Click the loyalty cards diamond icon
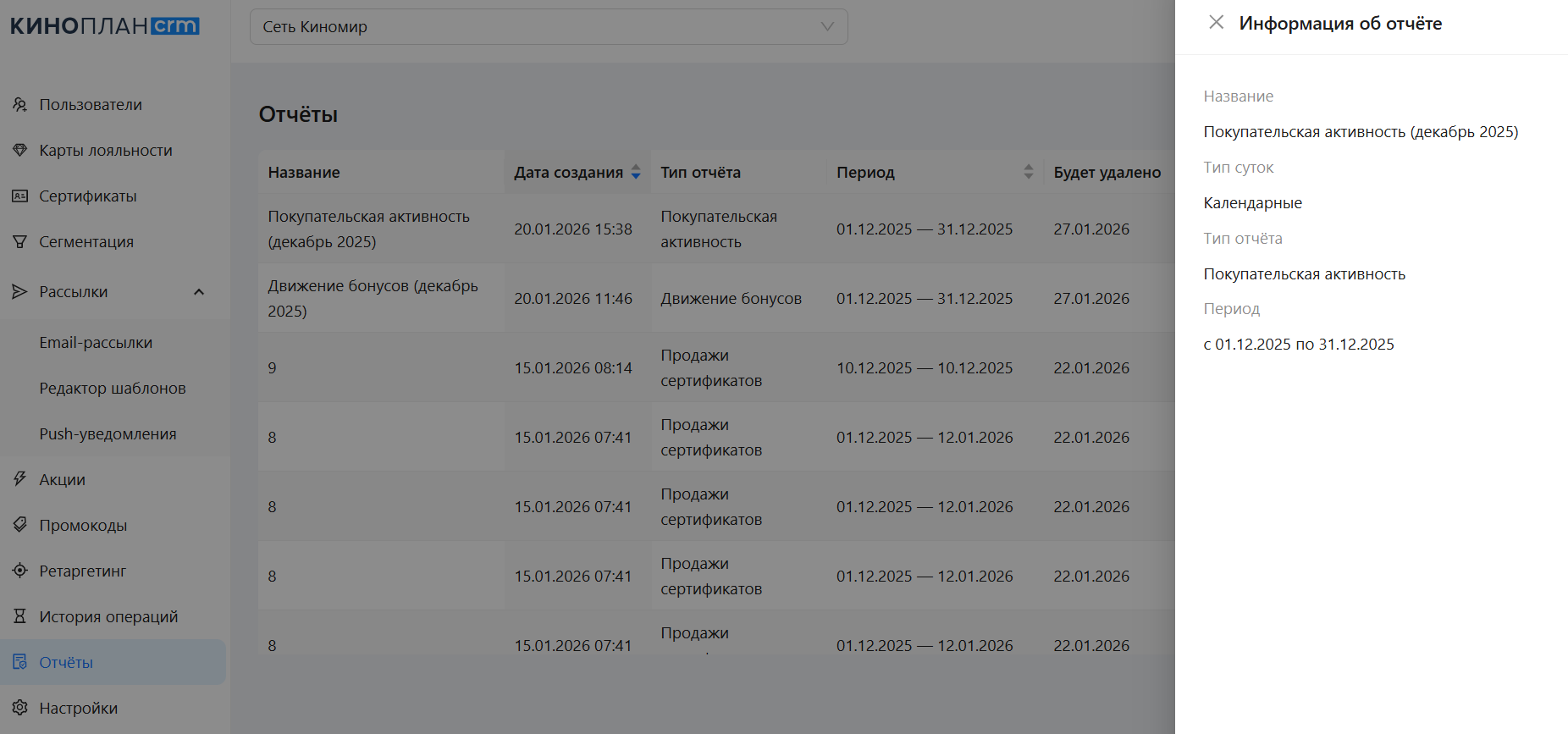The height and width of the screenshot is (734, 1568). (x=19, y=150)
